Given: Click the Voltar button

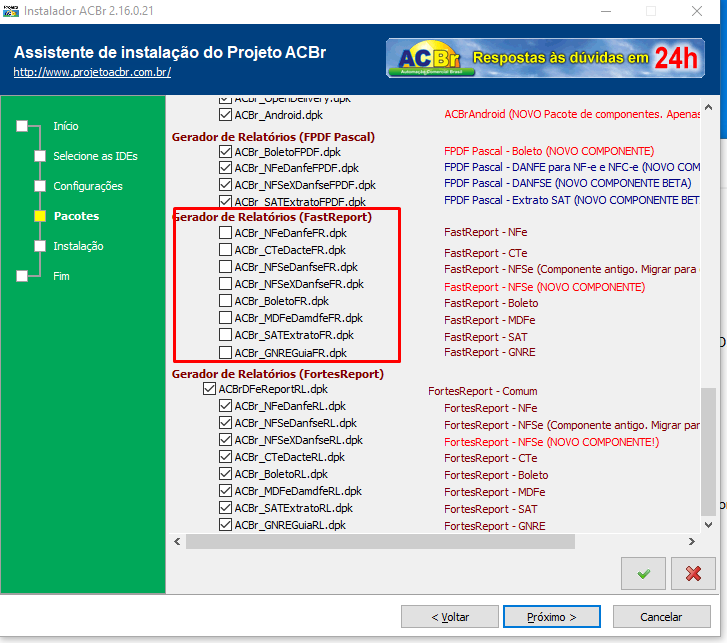Looking at the screenshot, I should [450, 617].
